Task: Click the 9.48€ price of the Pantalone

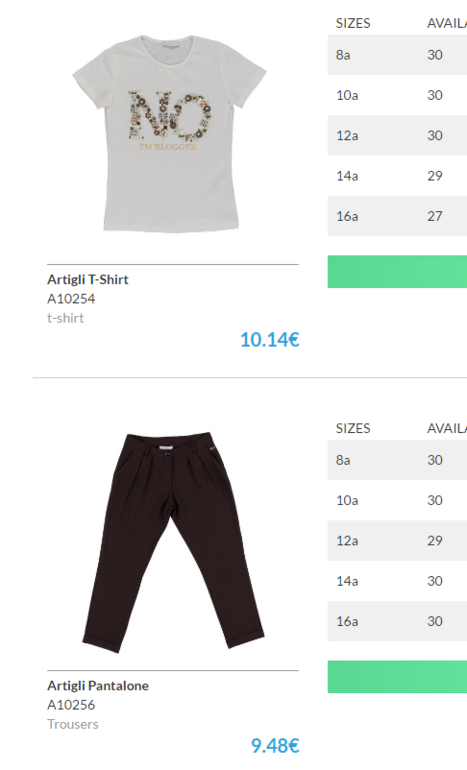Action: [275, 745]
